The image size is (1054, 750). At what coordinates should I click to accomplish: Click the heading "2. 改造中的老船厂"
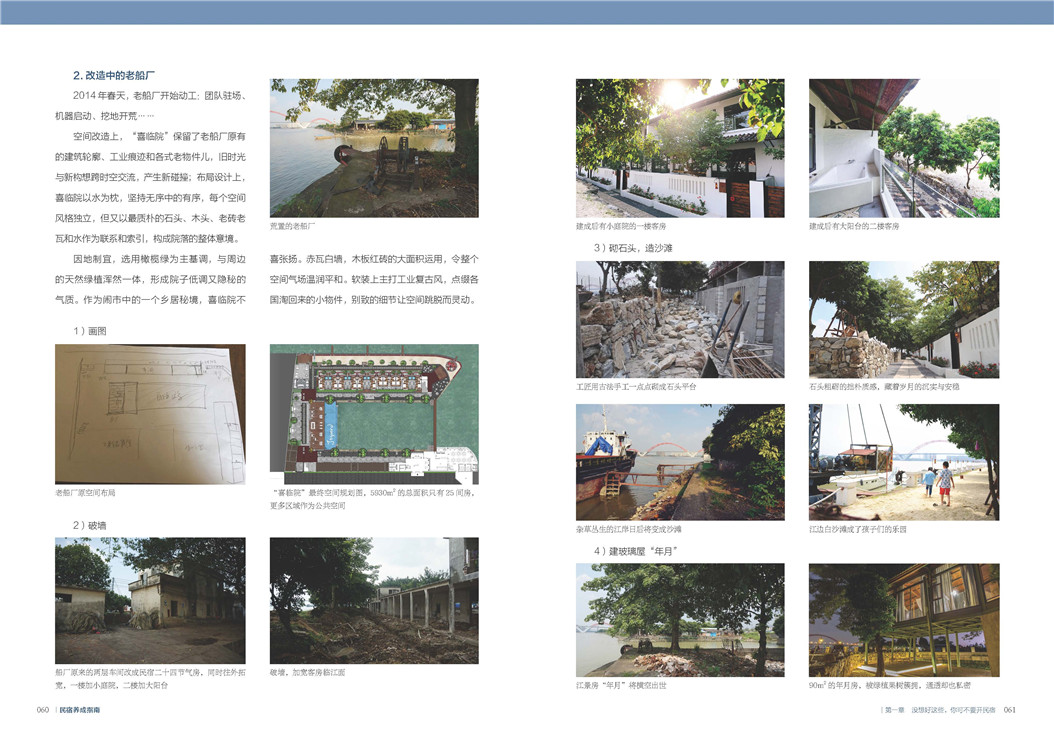point(114,75)
